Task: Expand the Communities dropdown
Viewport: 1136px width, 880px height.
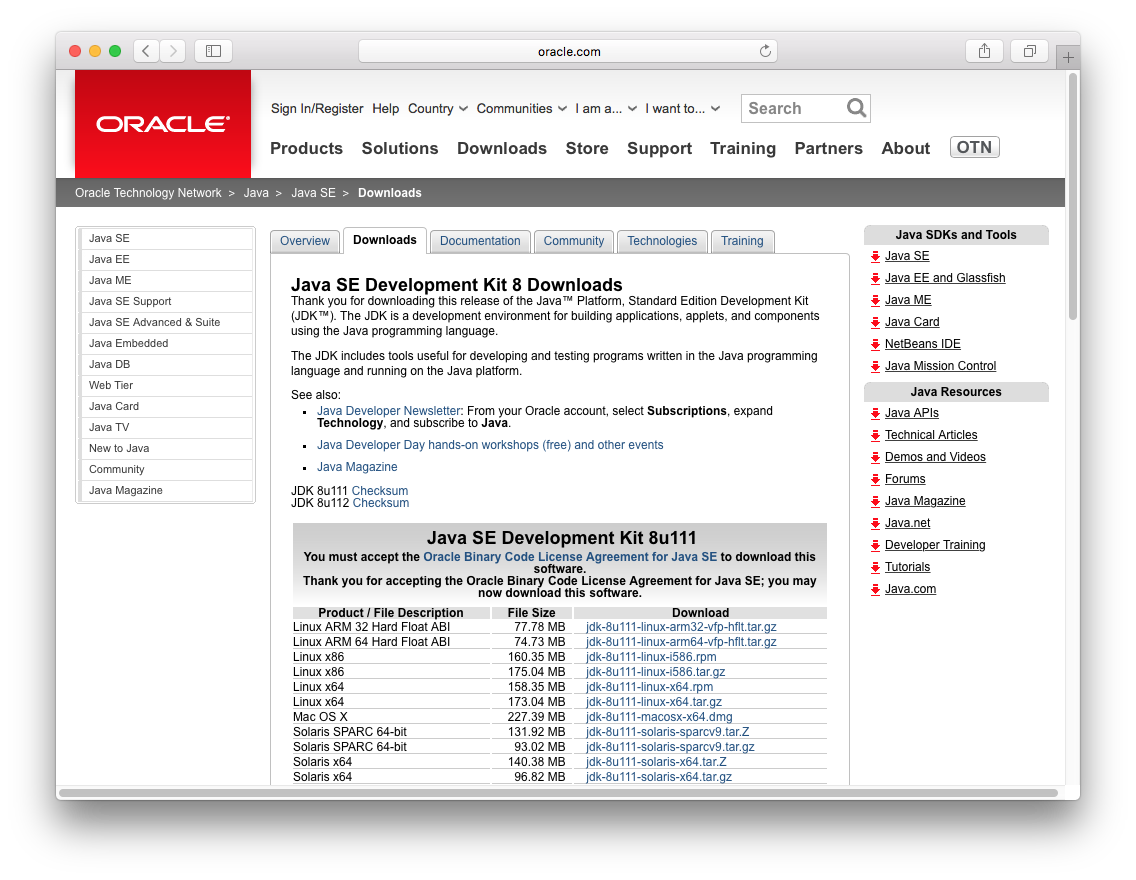Action: tap(521, 109)
